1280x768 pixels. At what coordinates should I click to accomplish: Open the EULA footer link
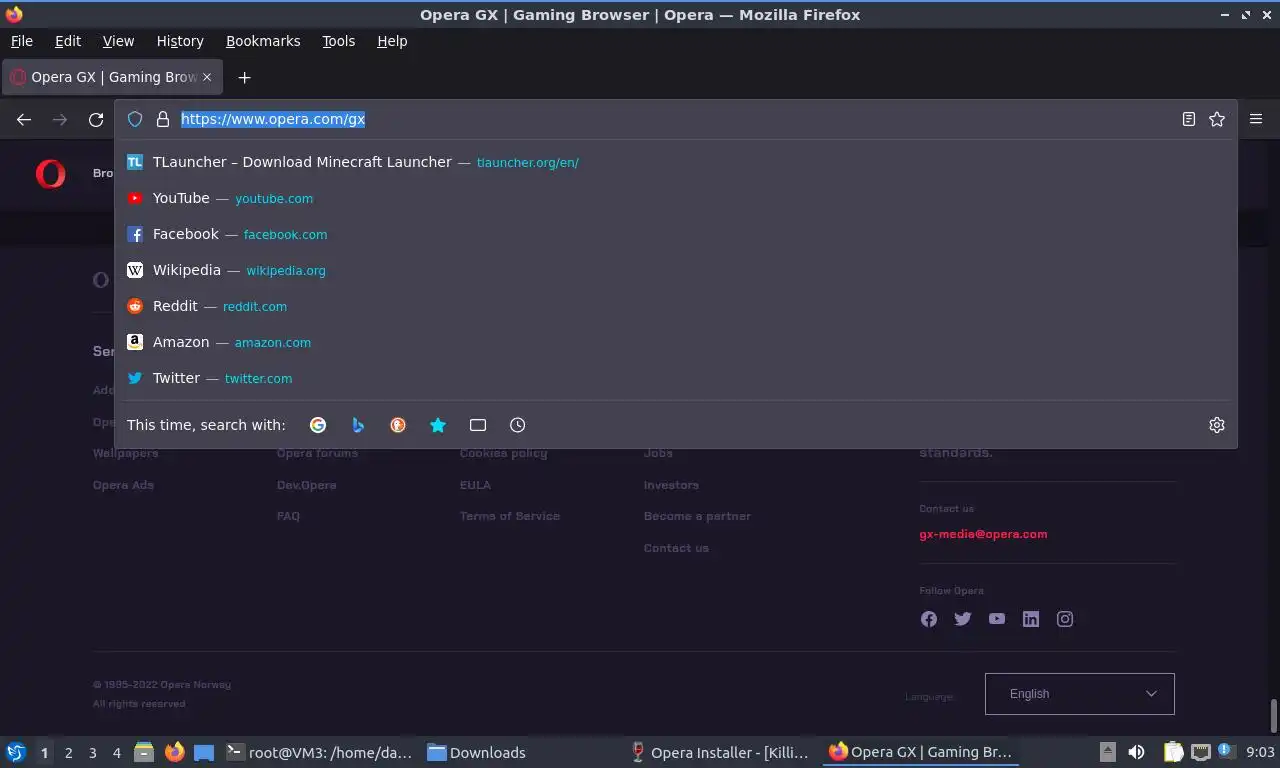click(475, 485)
